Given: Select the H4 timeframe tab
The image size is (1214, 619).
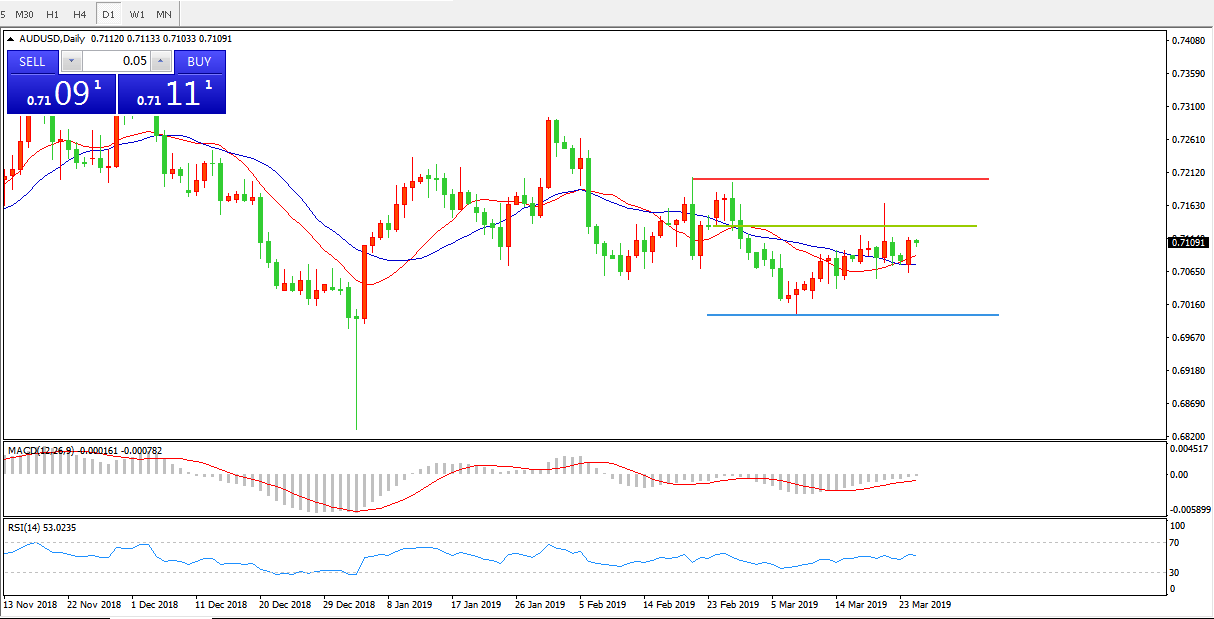Looking at the screenshot, I should (80, 14).
